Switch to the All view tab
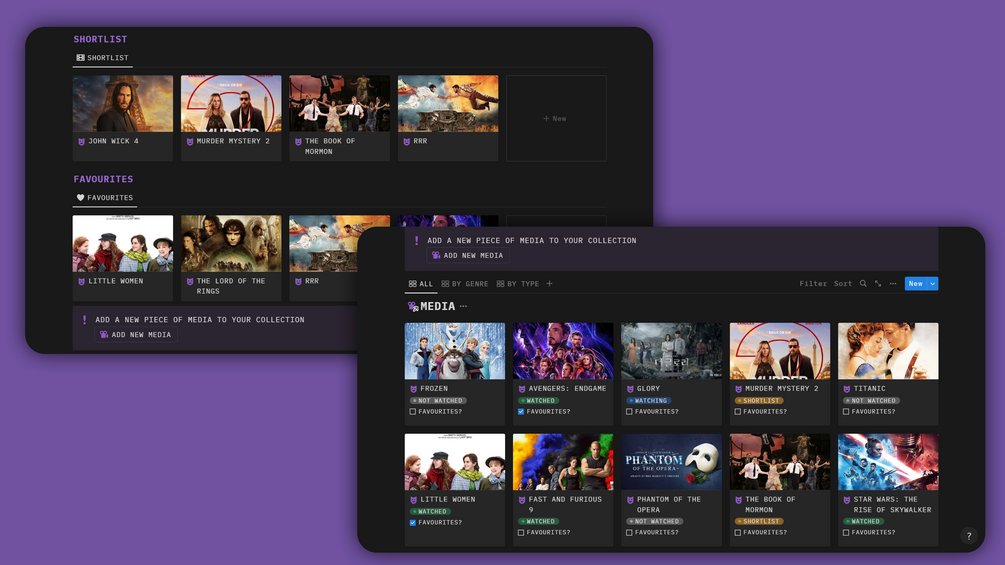This screenshot has width=1005, height=565. [420, 284]
